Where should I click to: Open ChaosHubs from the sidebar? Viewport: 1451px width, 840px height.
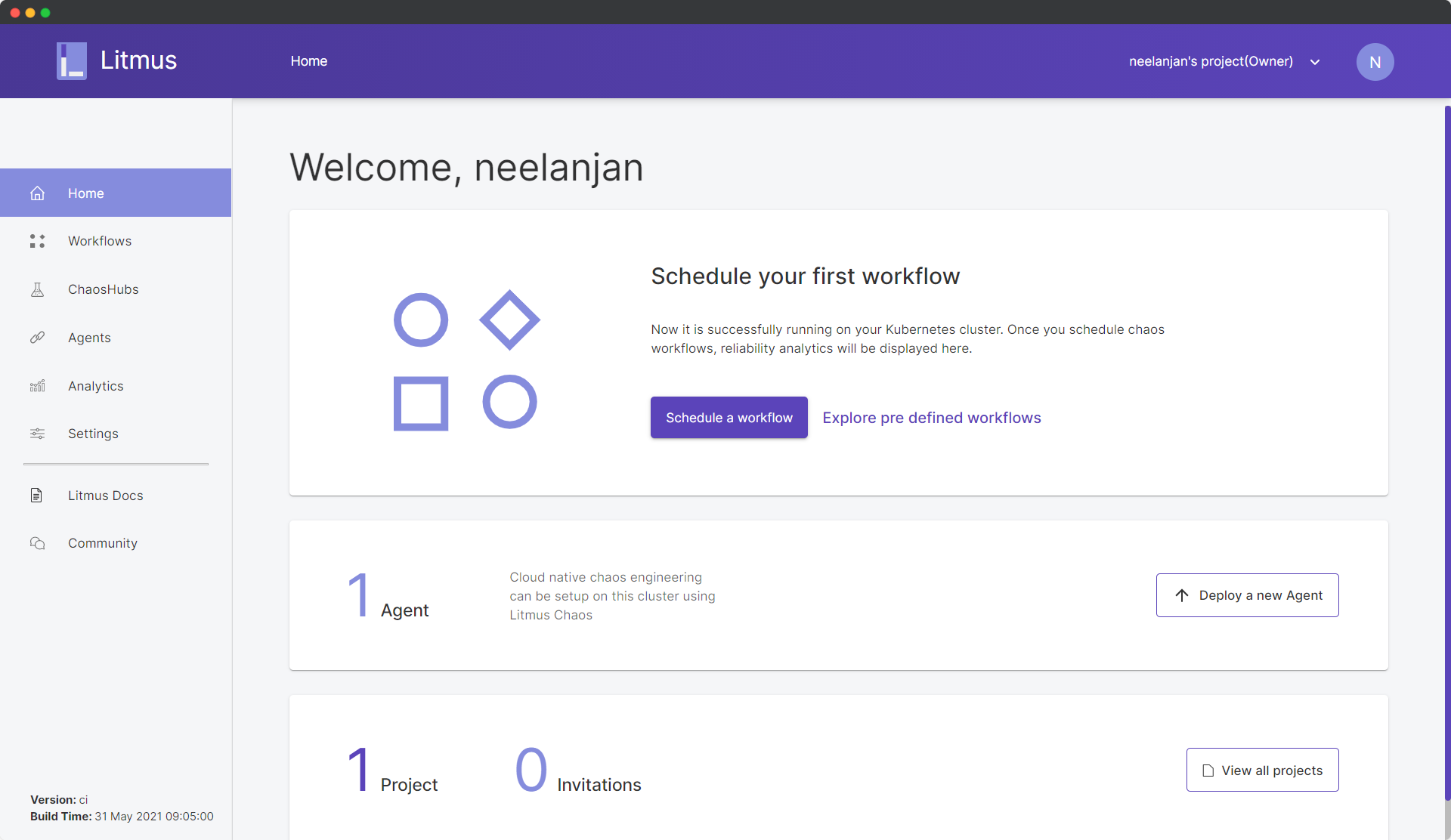(116, 289)
